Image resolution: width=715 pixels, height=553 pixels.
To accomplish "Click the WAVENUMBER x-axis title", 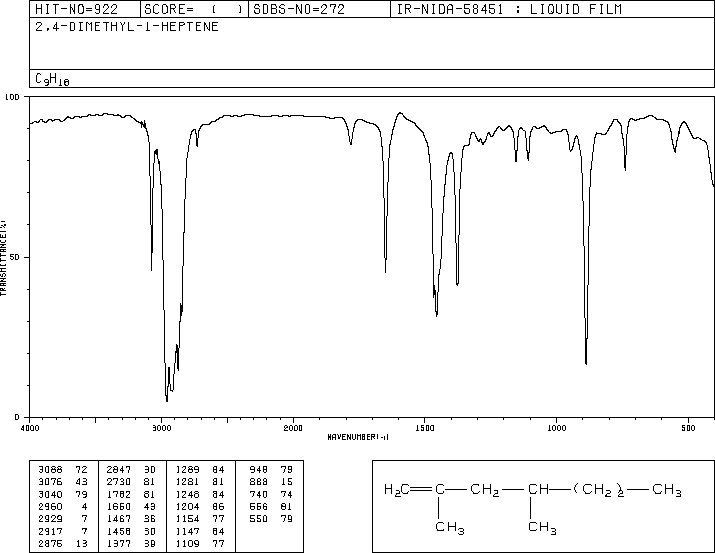I will pyautogui.click(x=358, y=437).
